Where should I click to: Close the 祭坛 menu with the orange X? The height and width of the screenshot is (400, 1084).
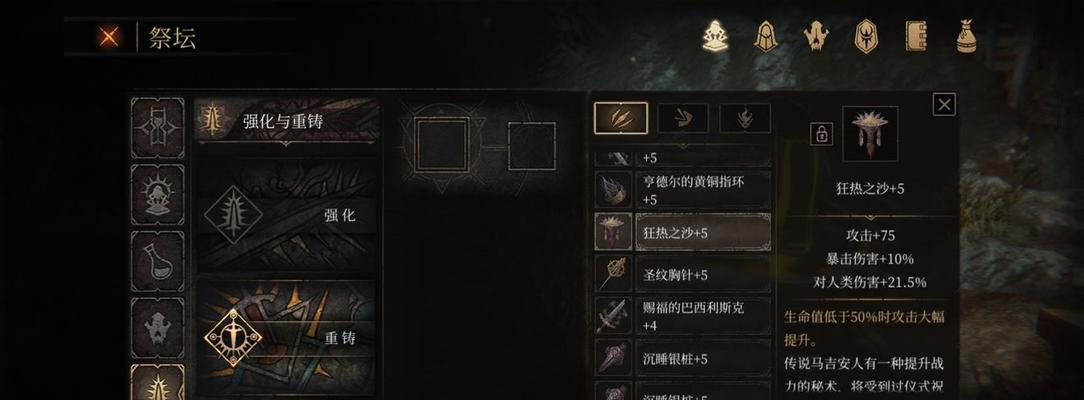pyautogui.click(x=108, y=37)
